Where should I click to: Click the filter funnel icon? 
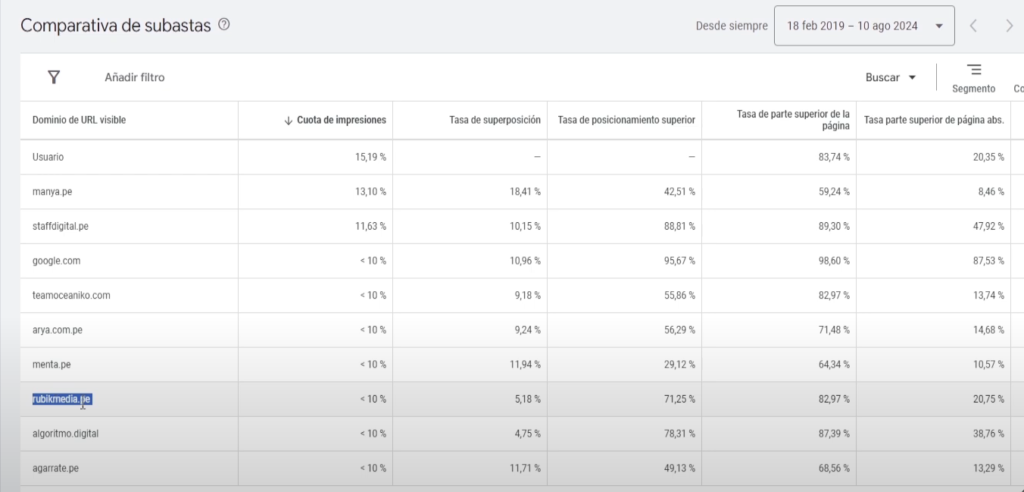(54, 77)
